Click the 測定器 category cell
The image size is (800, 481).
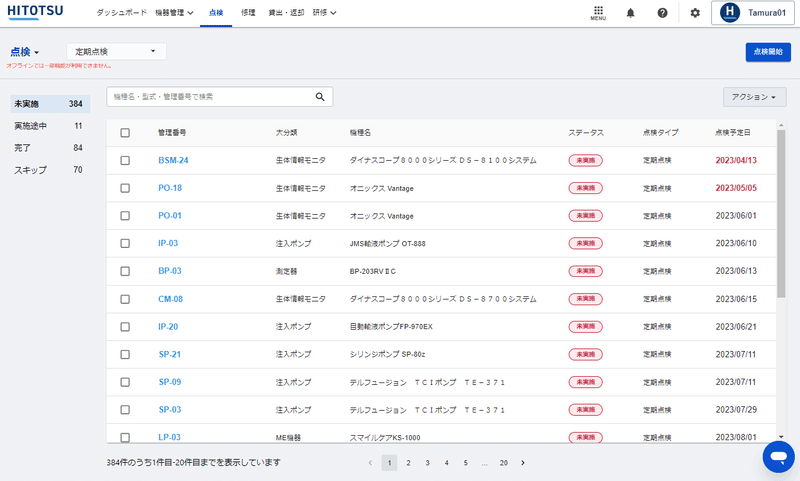tap(287, 271)
